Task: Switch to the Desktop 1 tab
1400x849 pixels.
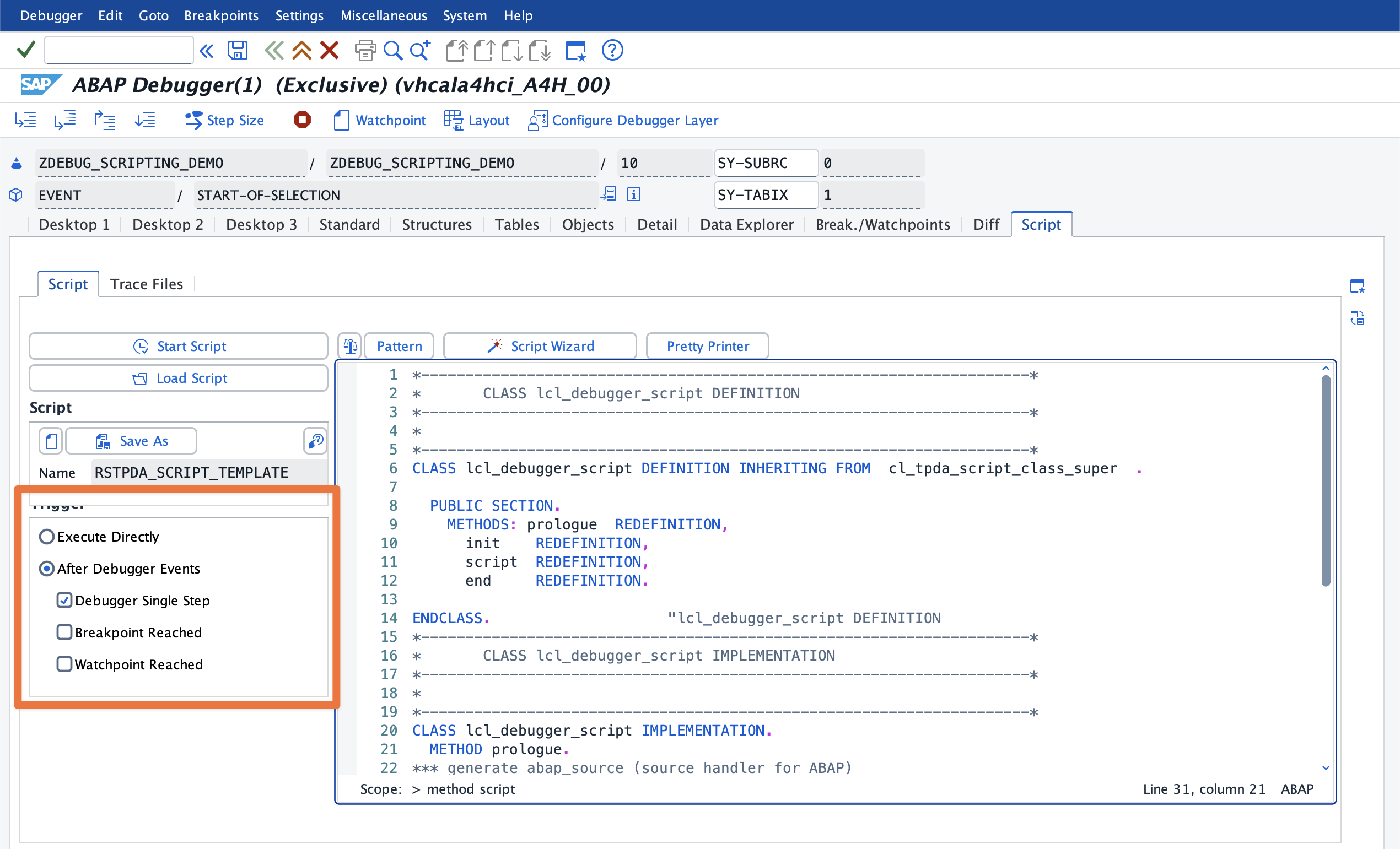Action: pyautogui.click(x=74, y=224)
